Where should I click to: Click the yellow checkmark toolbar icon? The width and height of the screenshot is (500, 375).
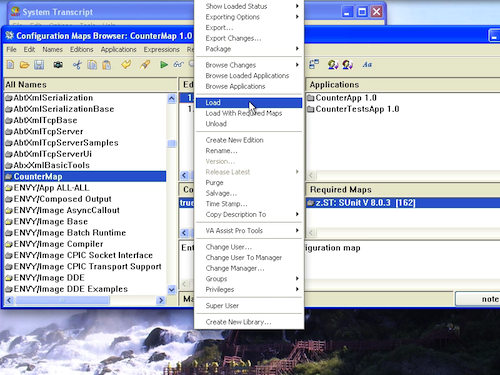126,64
